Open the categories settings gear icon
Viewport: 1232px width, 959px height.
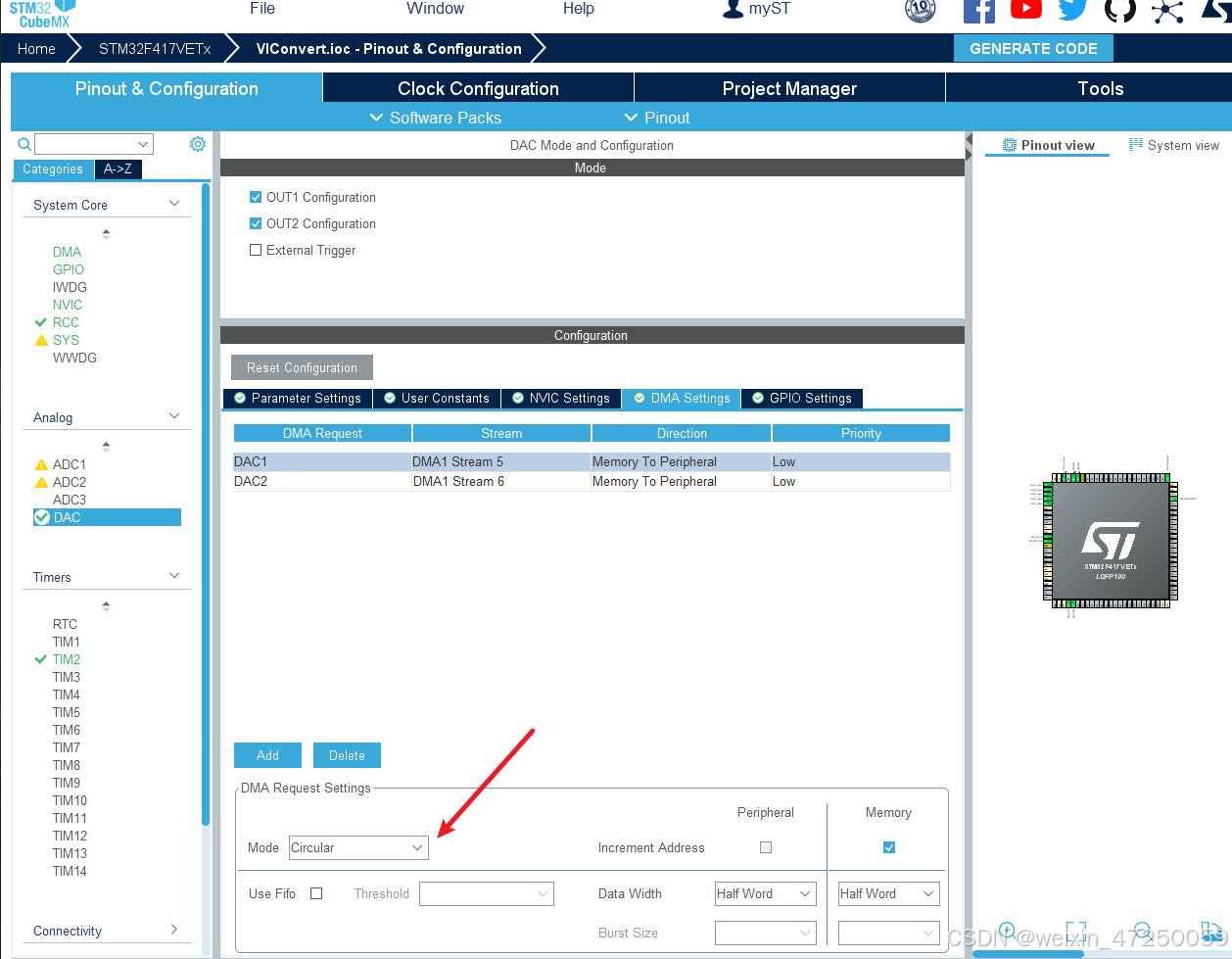click(198, 144)
